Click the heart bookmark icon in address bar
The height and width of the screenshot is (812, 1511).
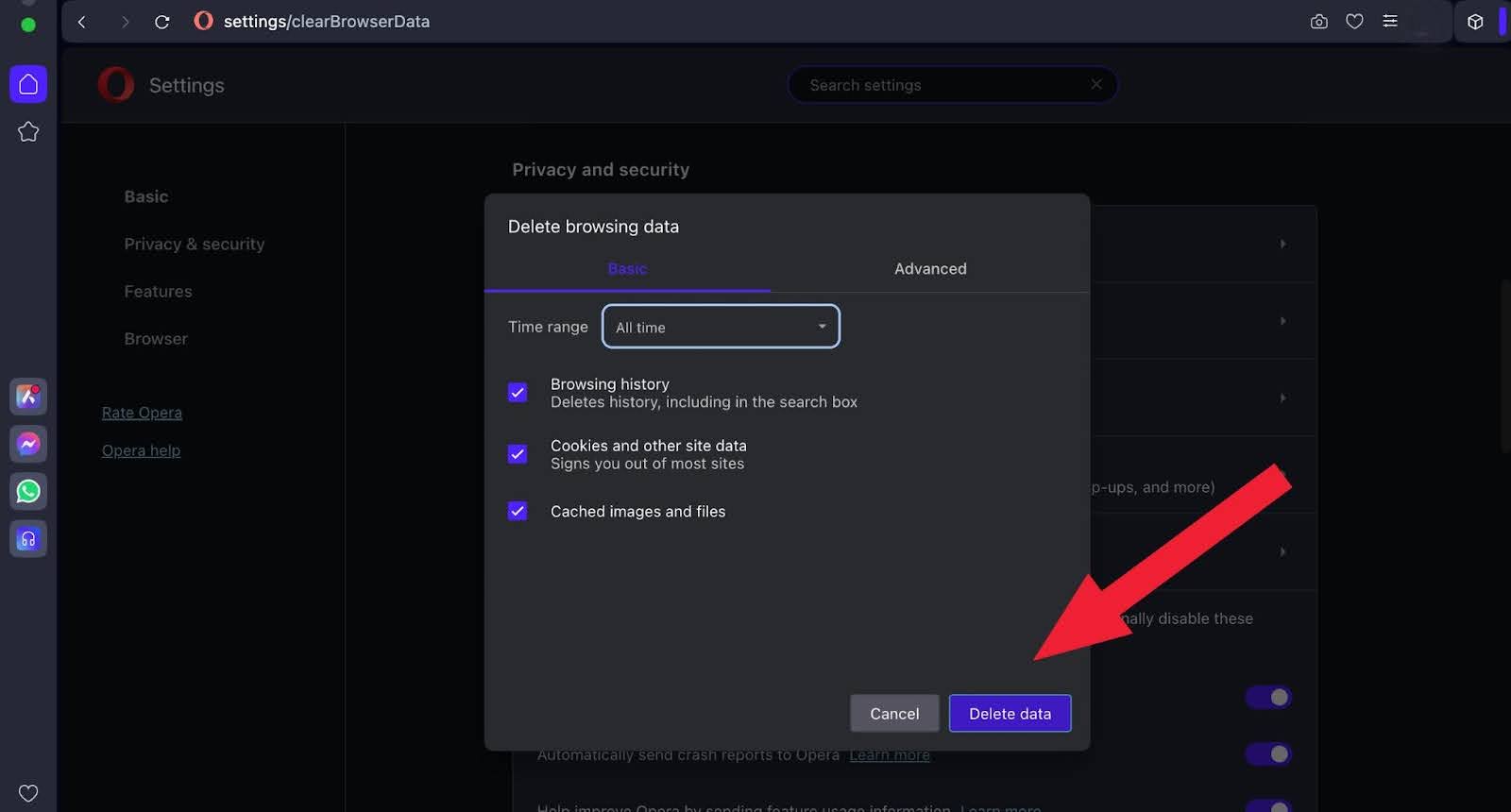tap(1354, 21)
